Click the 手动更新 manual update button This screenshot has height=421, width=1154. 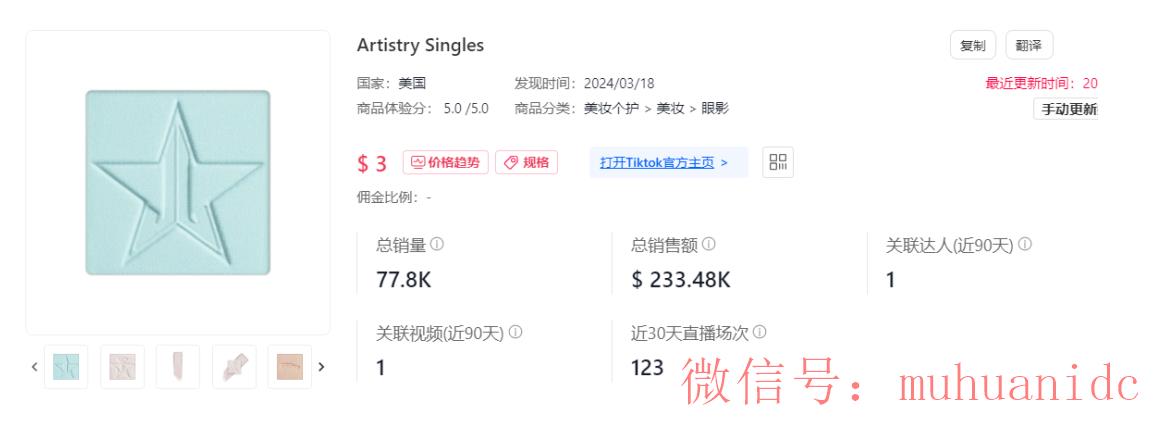tap(1066, 109)
